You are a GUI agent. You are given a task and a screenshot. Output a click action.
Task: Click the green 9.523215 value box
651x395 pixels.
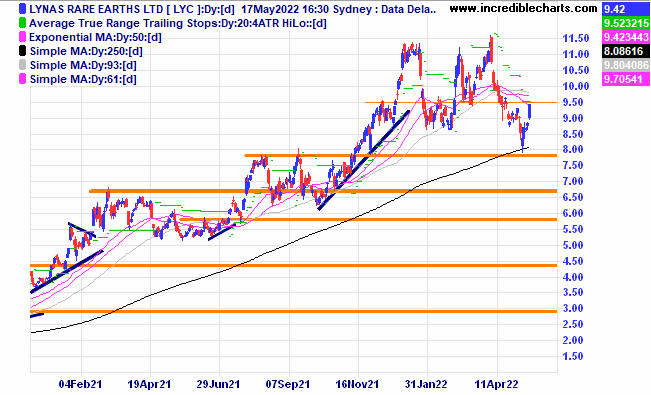coord(625,23)
